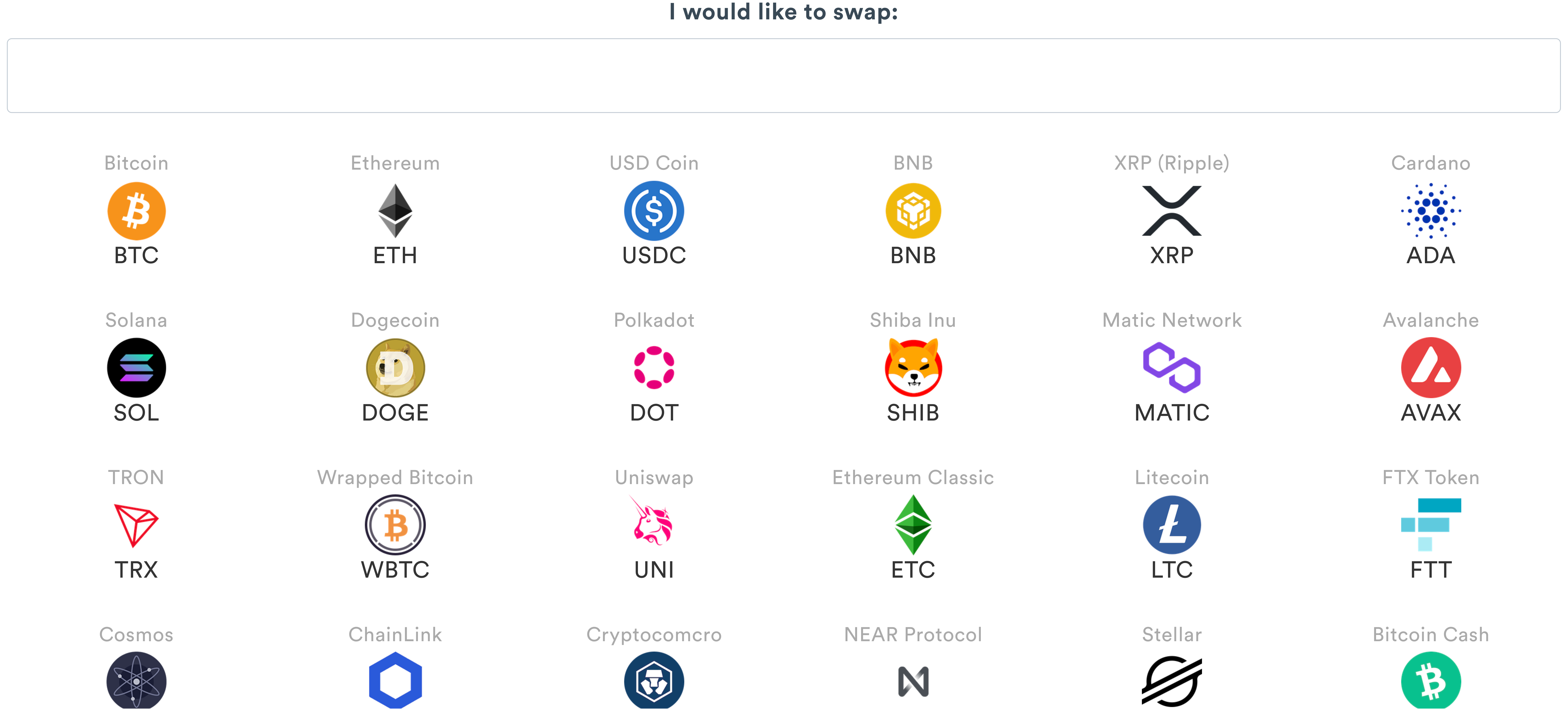1568x709 pixels.
Task: Click the Shiba Inu dog icon
Action: tap(913, 368)
